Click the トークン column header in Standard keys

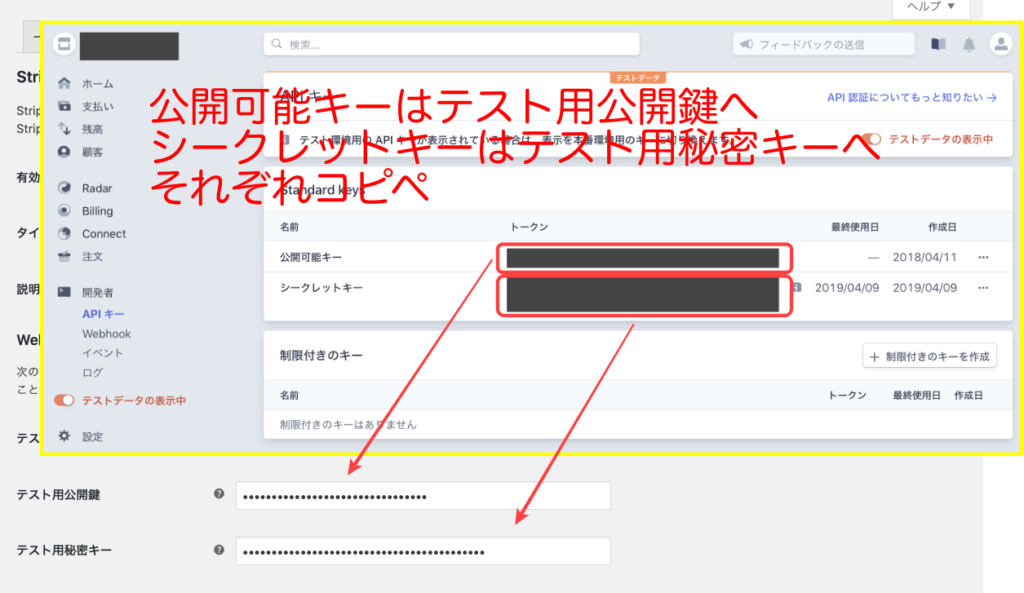[529, 227]
